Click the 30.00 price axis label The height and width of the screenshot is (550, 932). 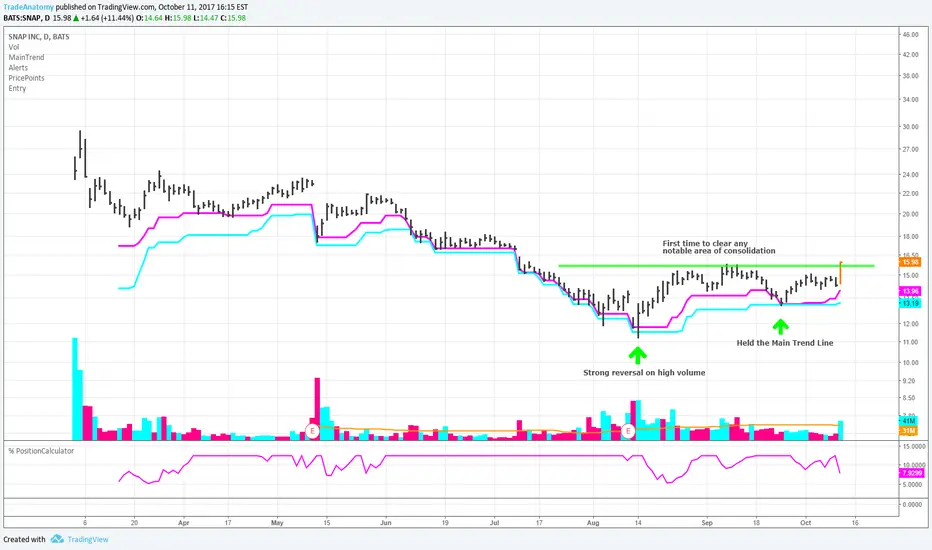pyautogui.click(x=911, y=127)
